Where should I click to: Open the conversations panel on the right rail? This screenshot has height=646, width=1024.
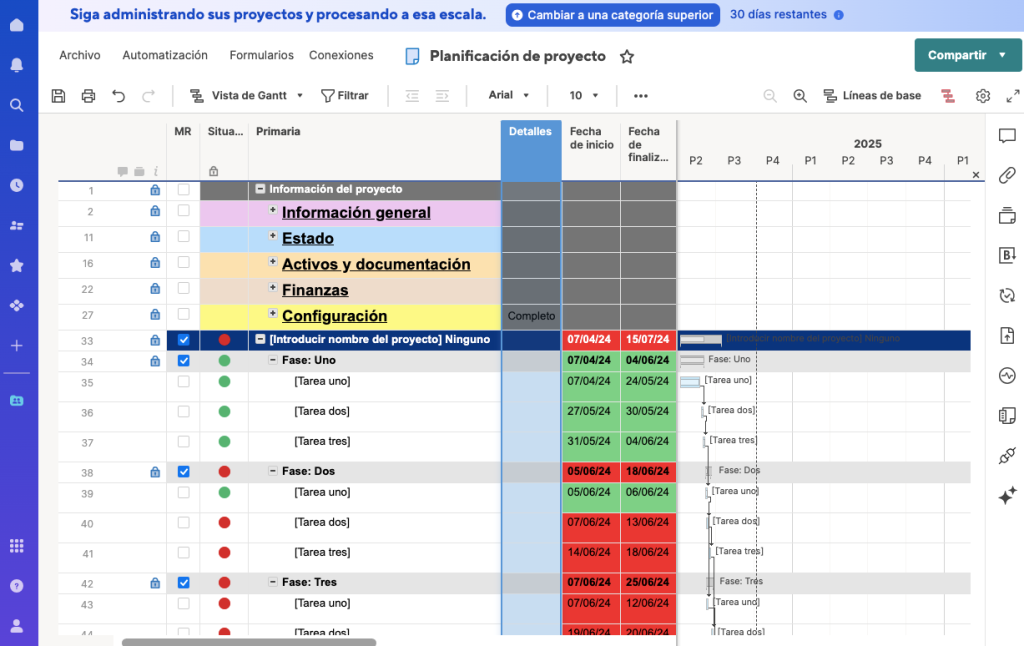(x=1007, y=136)
